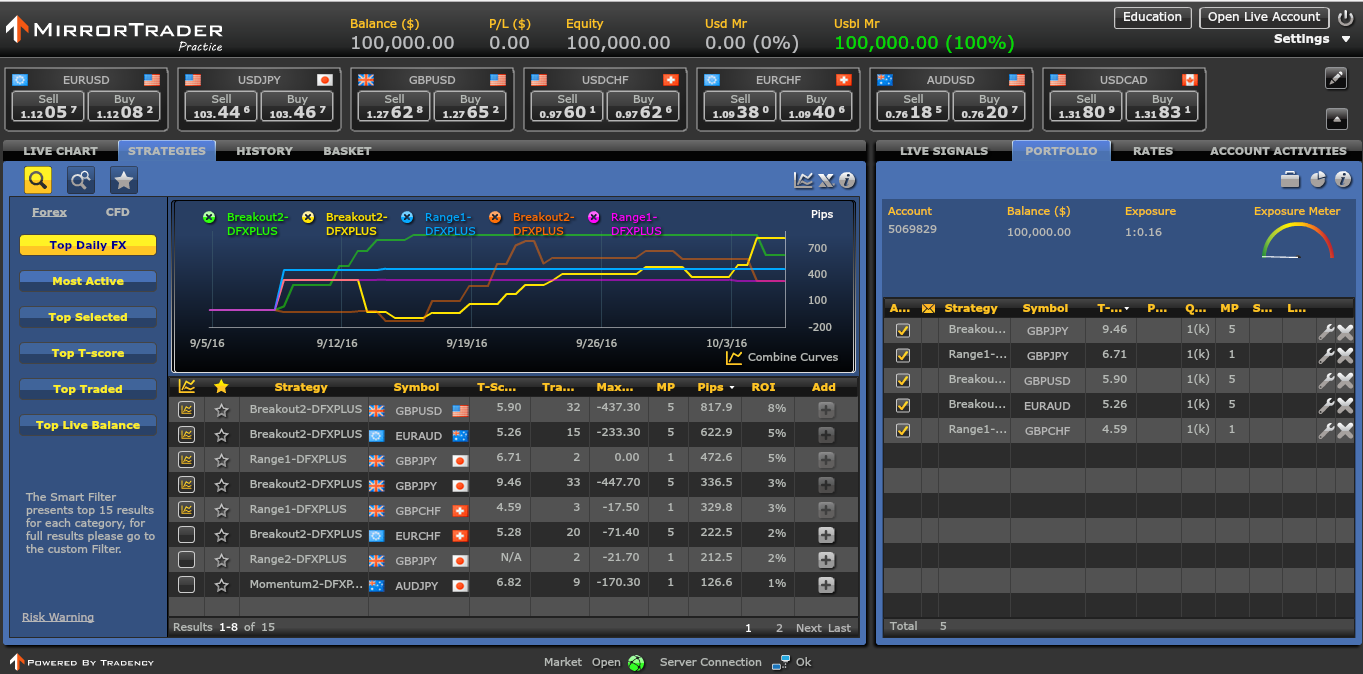This screenshot has width=1363, height=674.
Task: Click the USDJPY Sell price button
Action: click(222, 106)
